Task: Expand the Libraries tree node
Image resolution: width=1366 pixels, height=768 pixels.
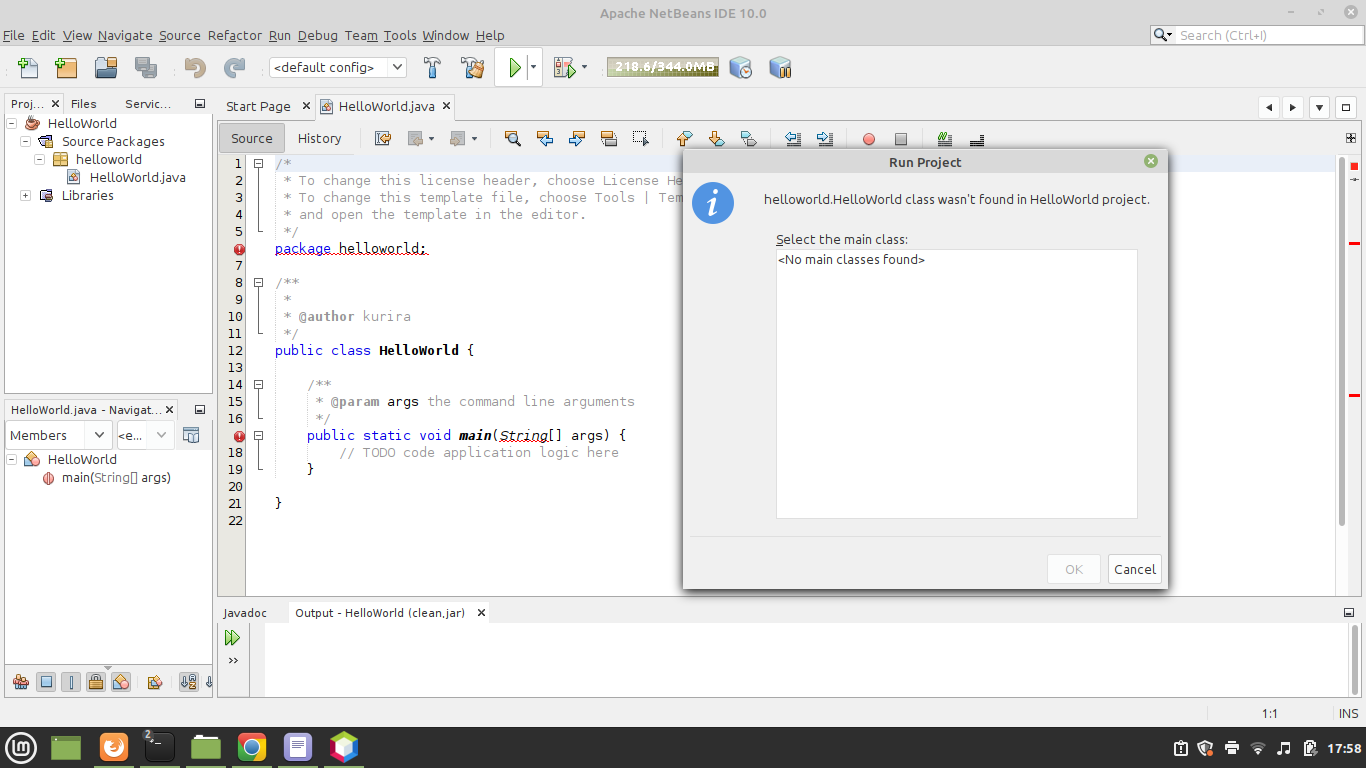Action: (25, 196)
